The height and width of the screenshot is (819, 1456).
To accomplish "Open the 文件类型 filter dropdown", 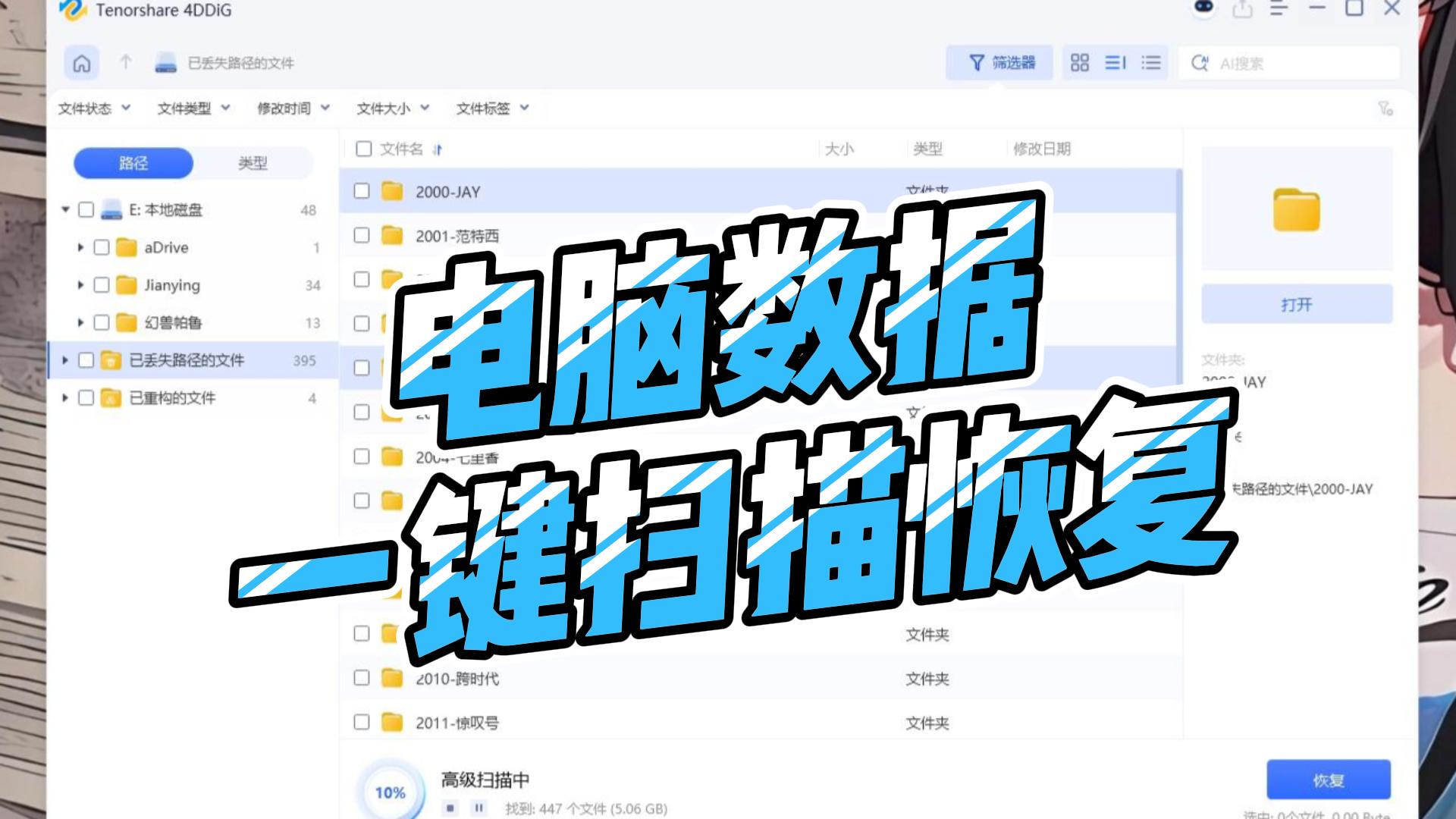I will click(x=193, y=108).
